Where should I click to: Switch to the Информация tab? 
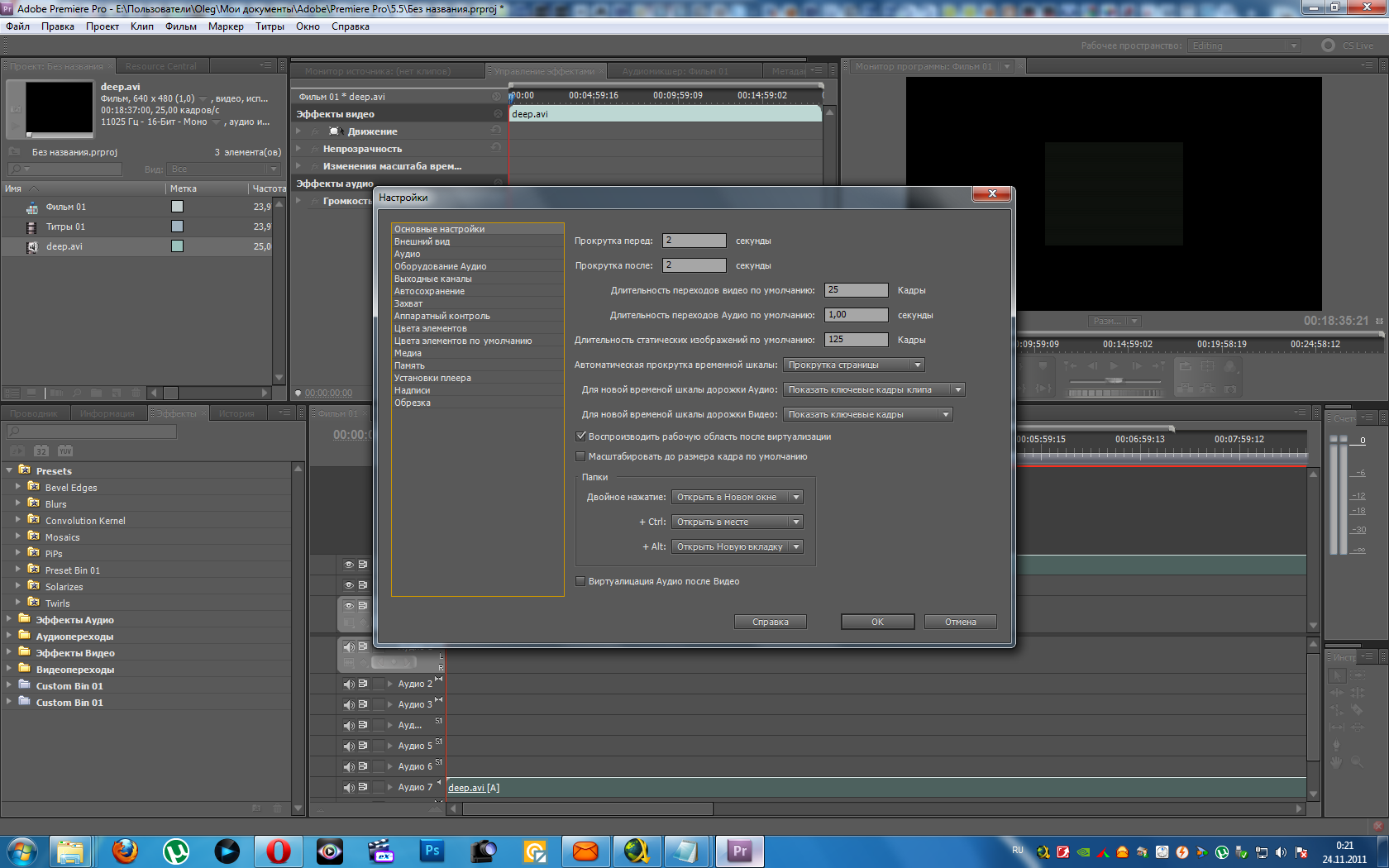click(107, 413)
